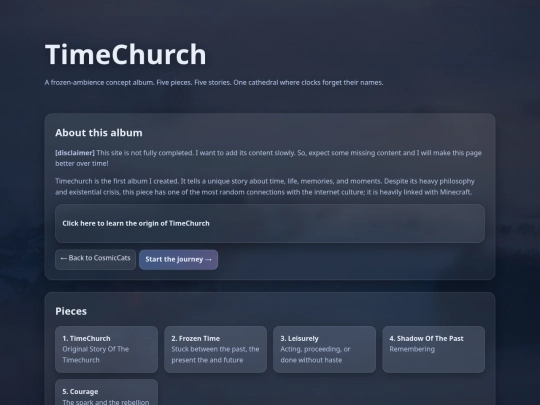Open piece 2. Frozen Time card
540x405 pixels.
[216, 349]
